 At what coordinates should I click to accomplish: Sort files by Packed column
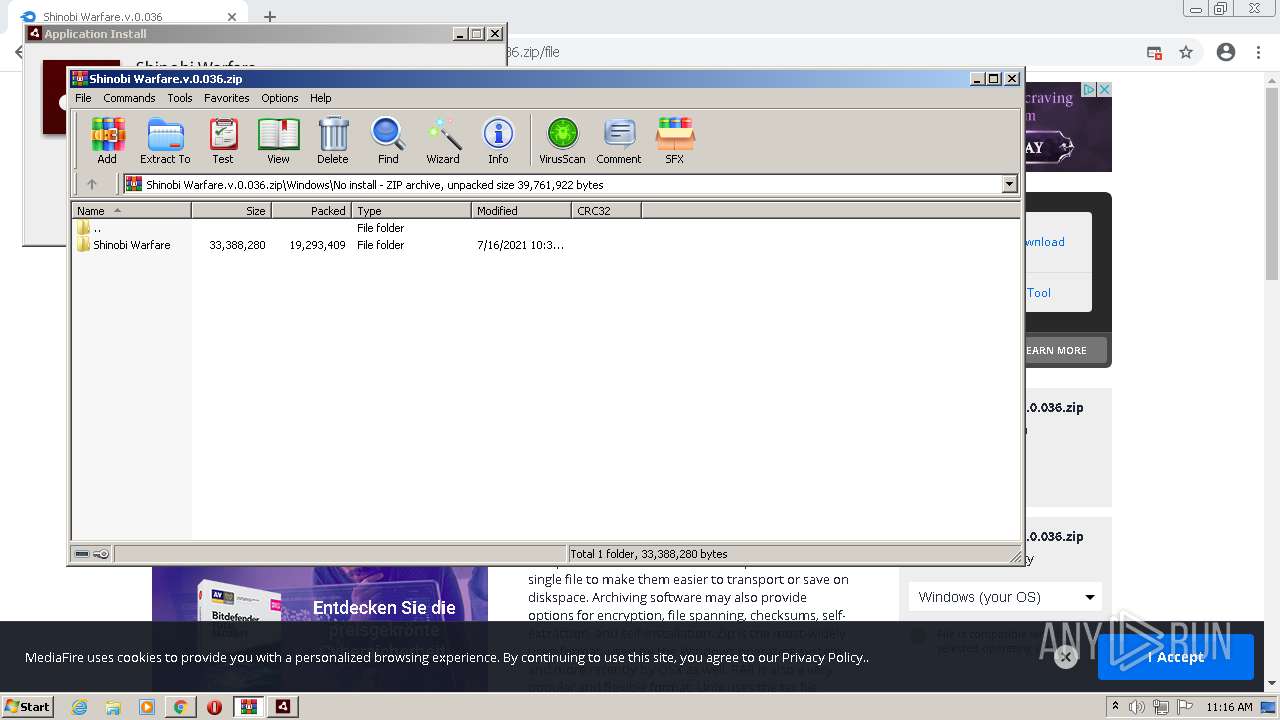tap(311, 210)
